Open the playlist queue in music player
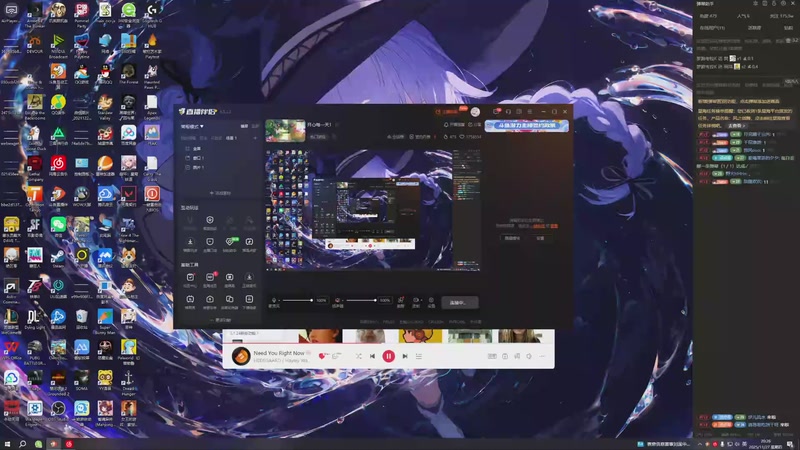The height and width of the screenshot is (450, 800). 419,356
